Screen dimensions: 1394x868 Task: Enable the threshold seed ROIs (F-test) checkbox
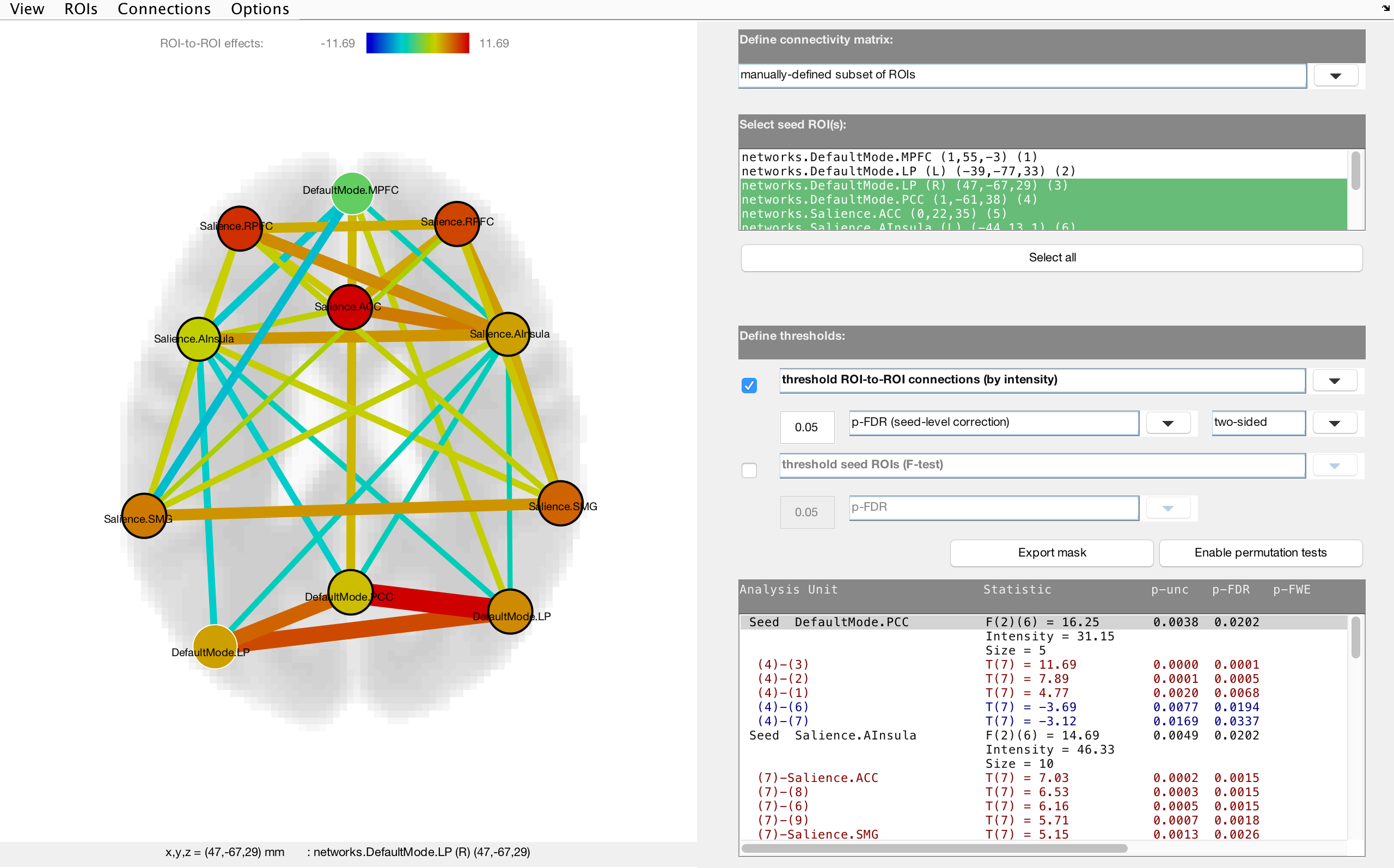coord(749,470)
